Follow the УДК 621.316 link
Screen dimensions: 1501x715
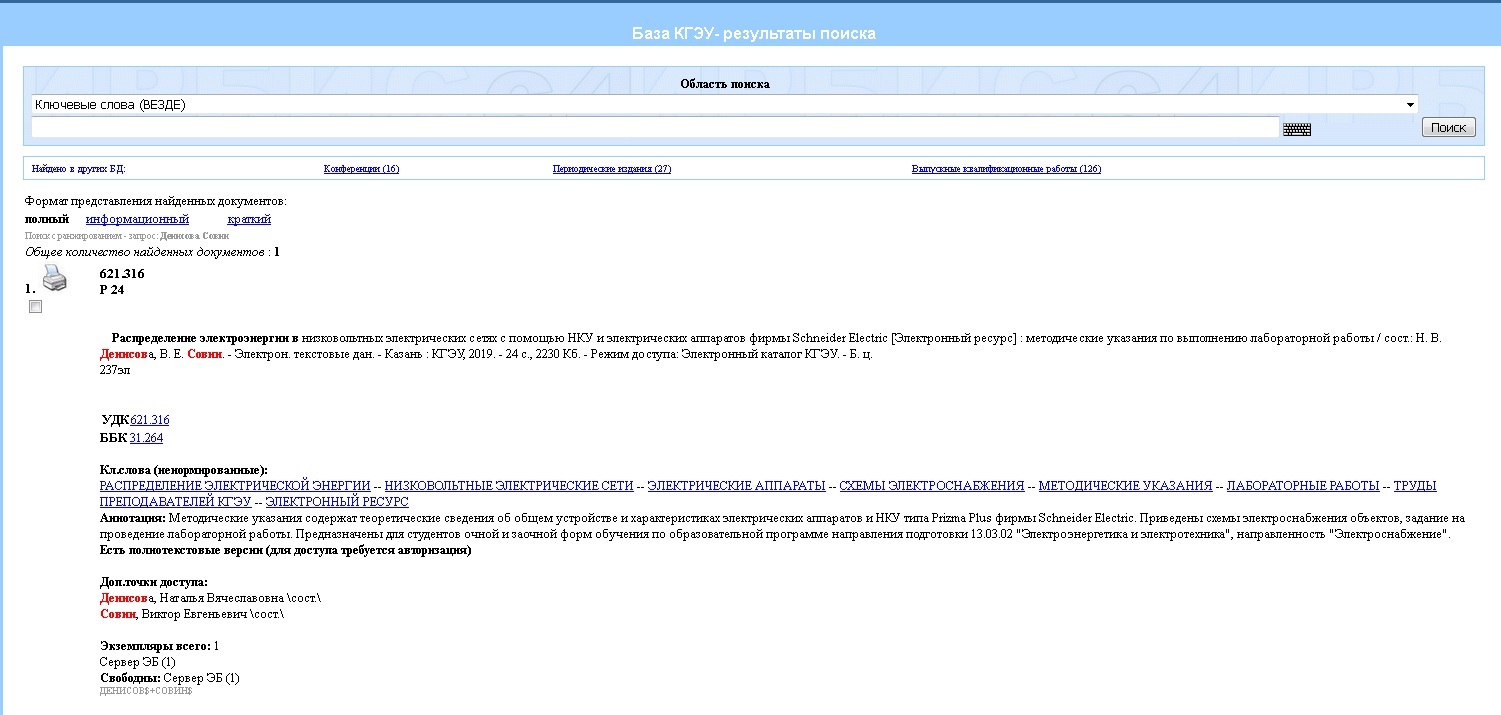(x=150, y=420)
